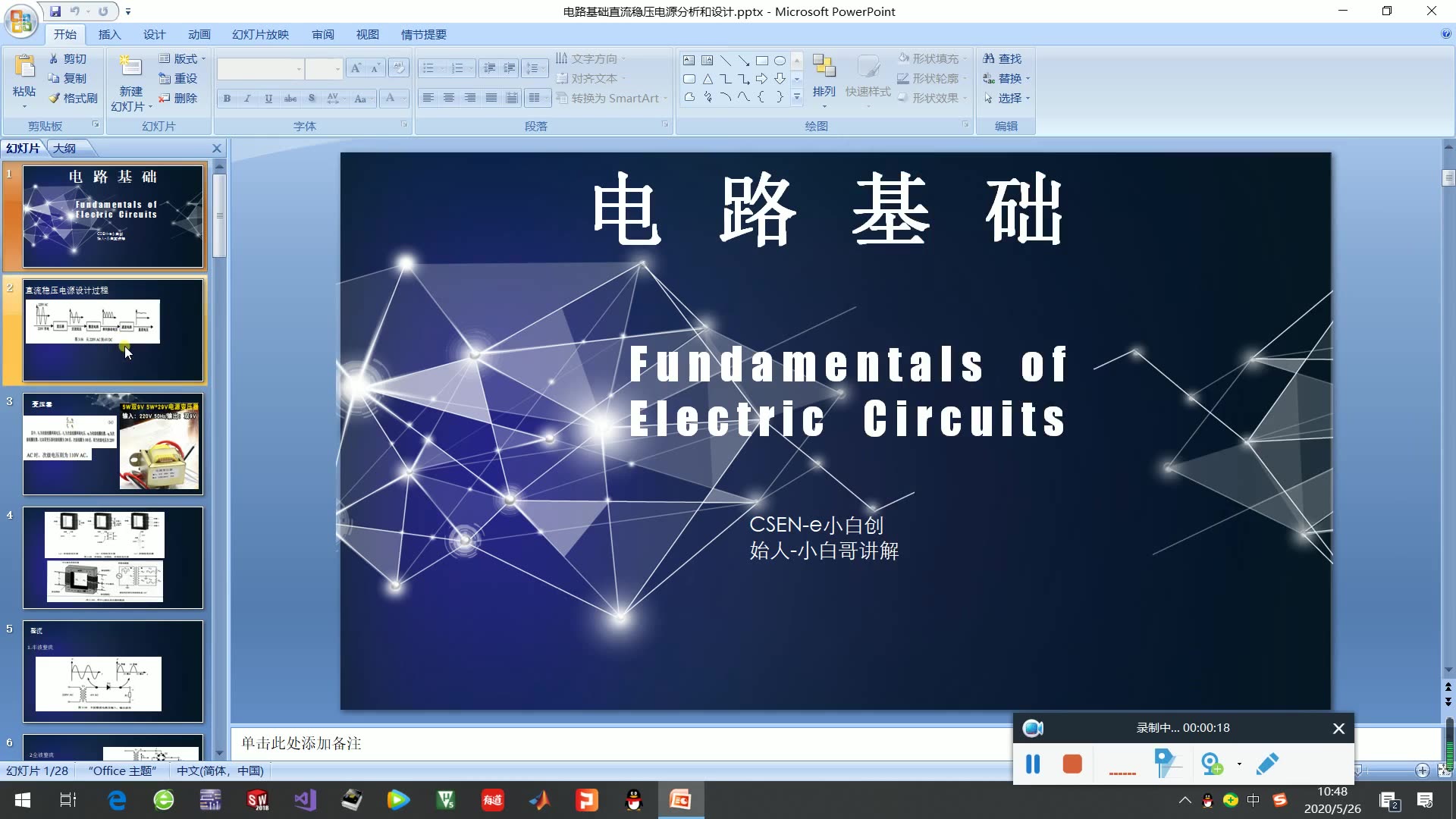The height and width of the screenshot is (819, 1456).
Task: Toggle underline formatting
Action: click(x=268, y=99)
